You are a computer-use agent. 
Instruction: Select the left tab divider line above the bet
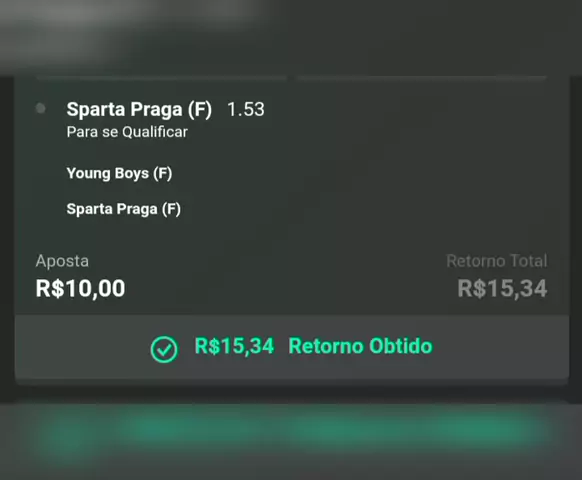[161, 78]
